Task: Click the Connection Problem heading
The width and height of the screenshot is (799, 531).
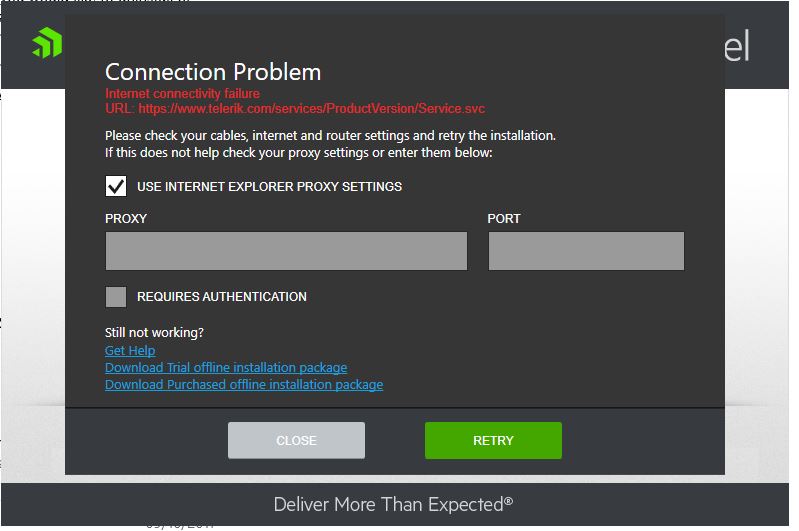Action: [213, 72]
